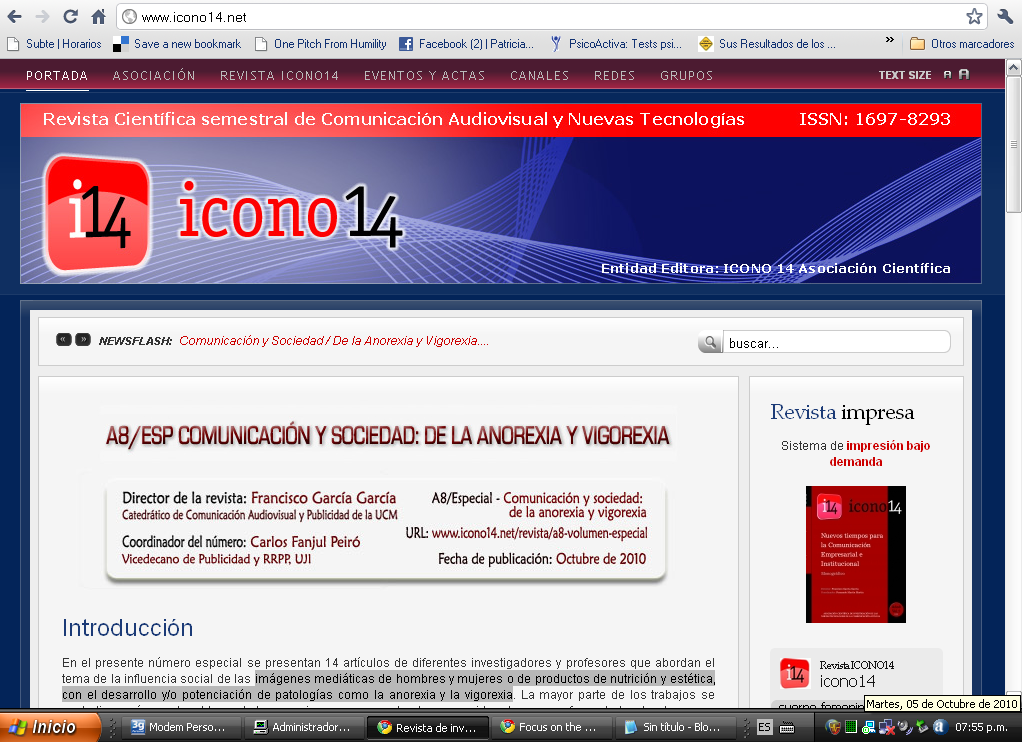Open the Chrome wrench settings menu

coord(1006,17)
